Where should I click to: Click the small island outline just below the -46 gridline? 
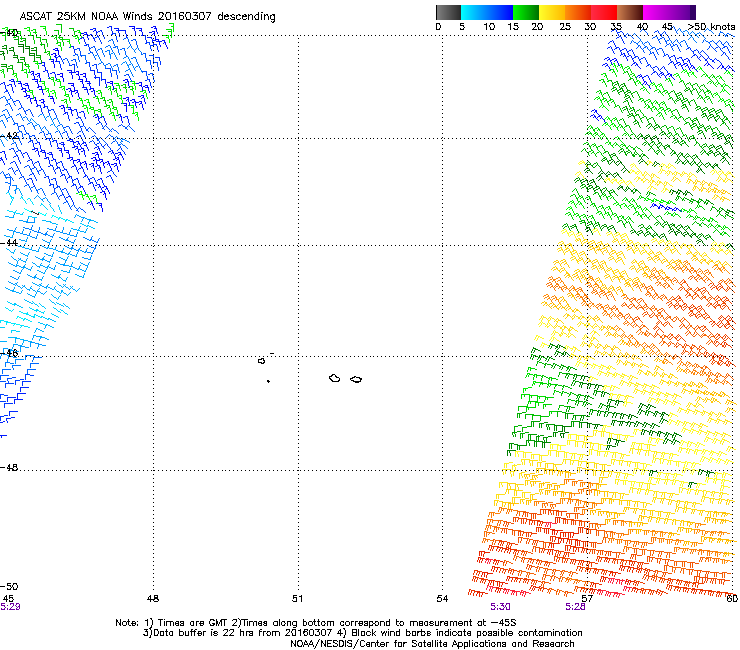click(x=261, y=361)
